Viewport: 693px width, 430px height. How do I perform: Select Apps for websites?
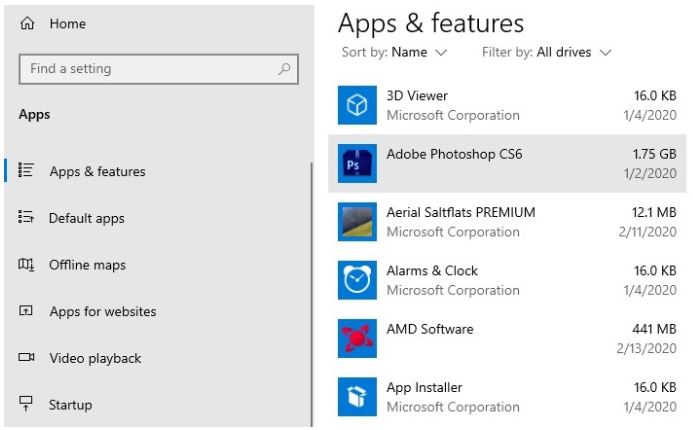pyautogui.click(x=102, y=311)
